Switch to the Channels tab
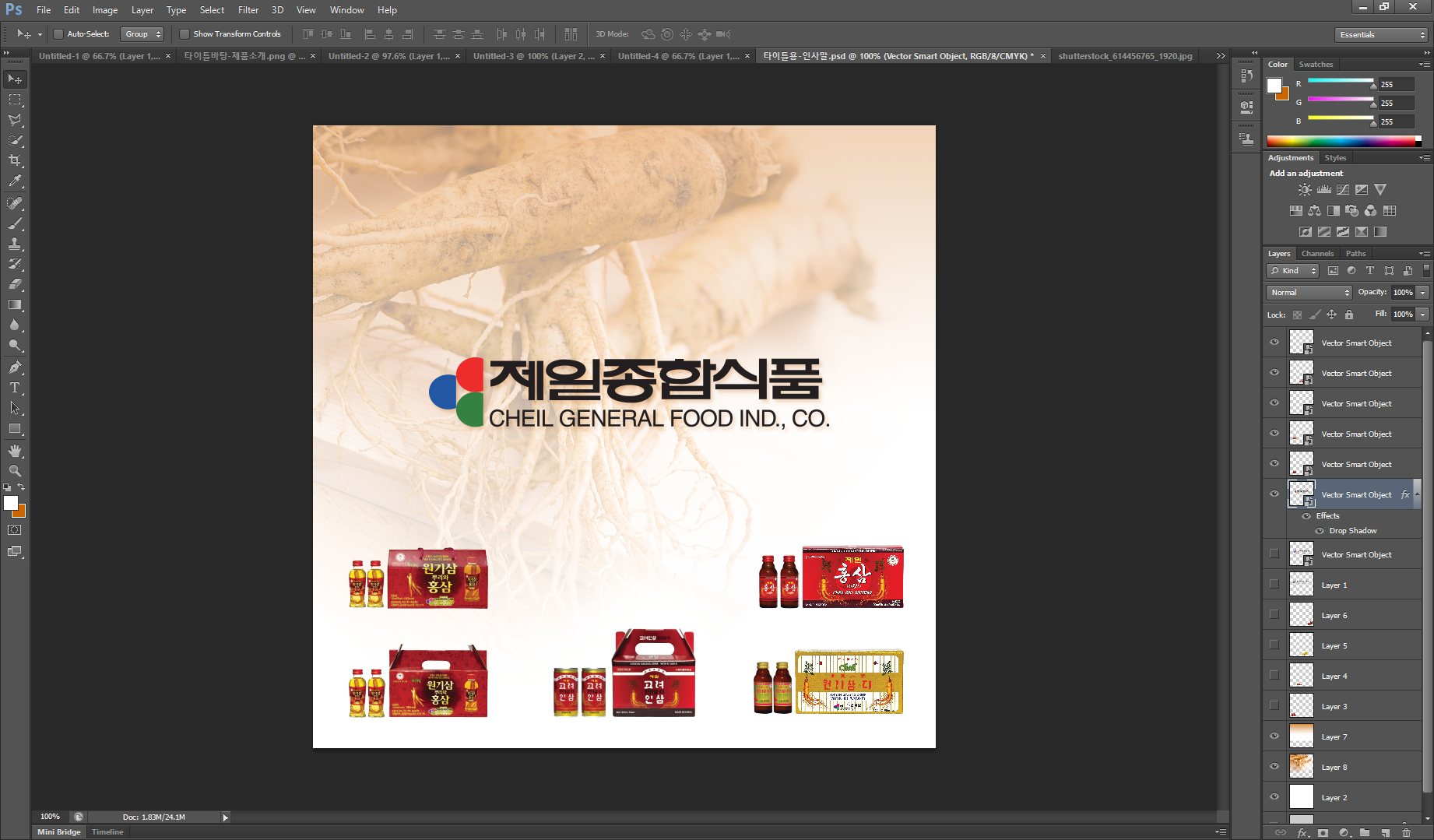 click(x=1317, y=254)
